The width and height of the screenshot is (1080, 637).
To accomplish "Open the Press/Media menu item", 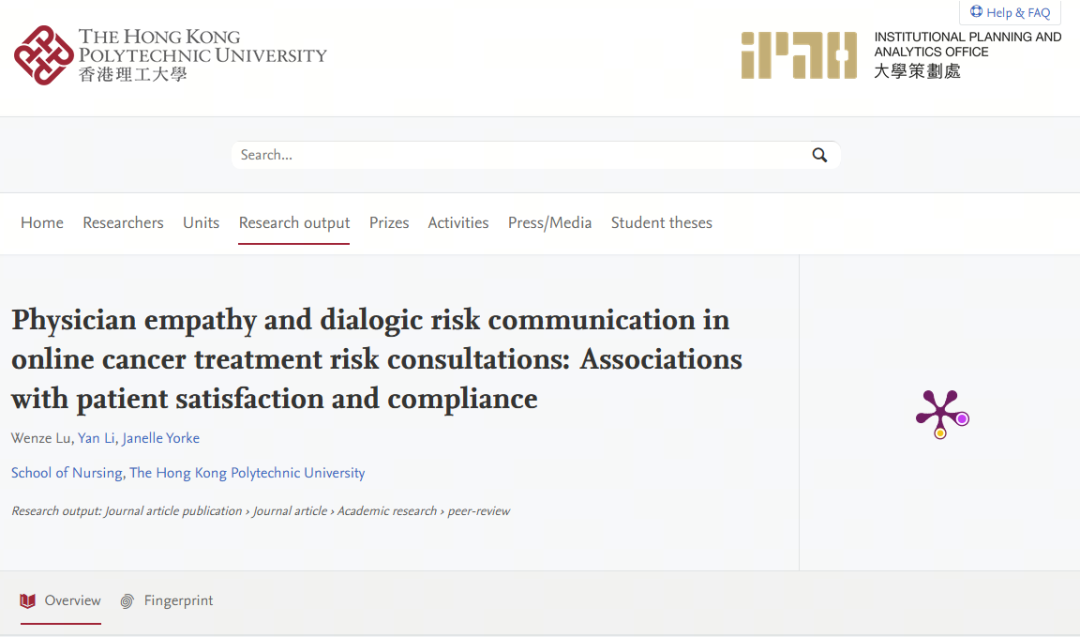I will [x=550, y=223].
